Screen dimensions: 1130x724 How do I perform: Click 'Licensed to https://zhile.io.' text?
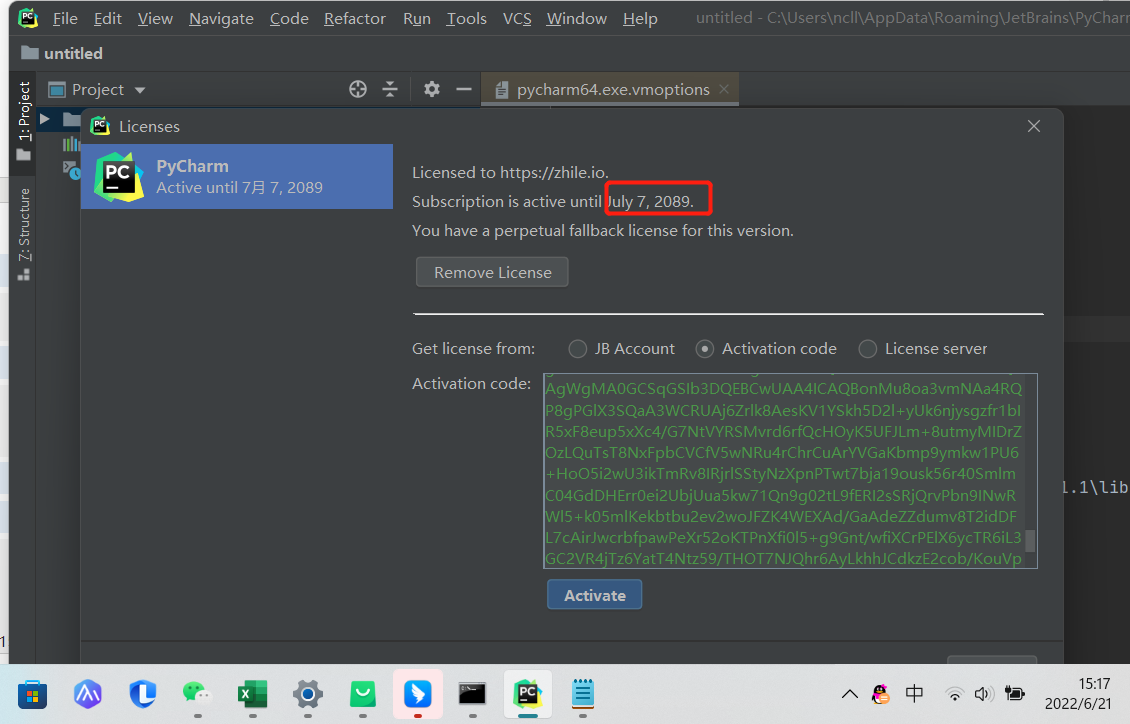(x=510, y=173)
